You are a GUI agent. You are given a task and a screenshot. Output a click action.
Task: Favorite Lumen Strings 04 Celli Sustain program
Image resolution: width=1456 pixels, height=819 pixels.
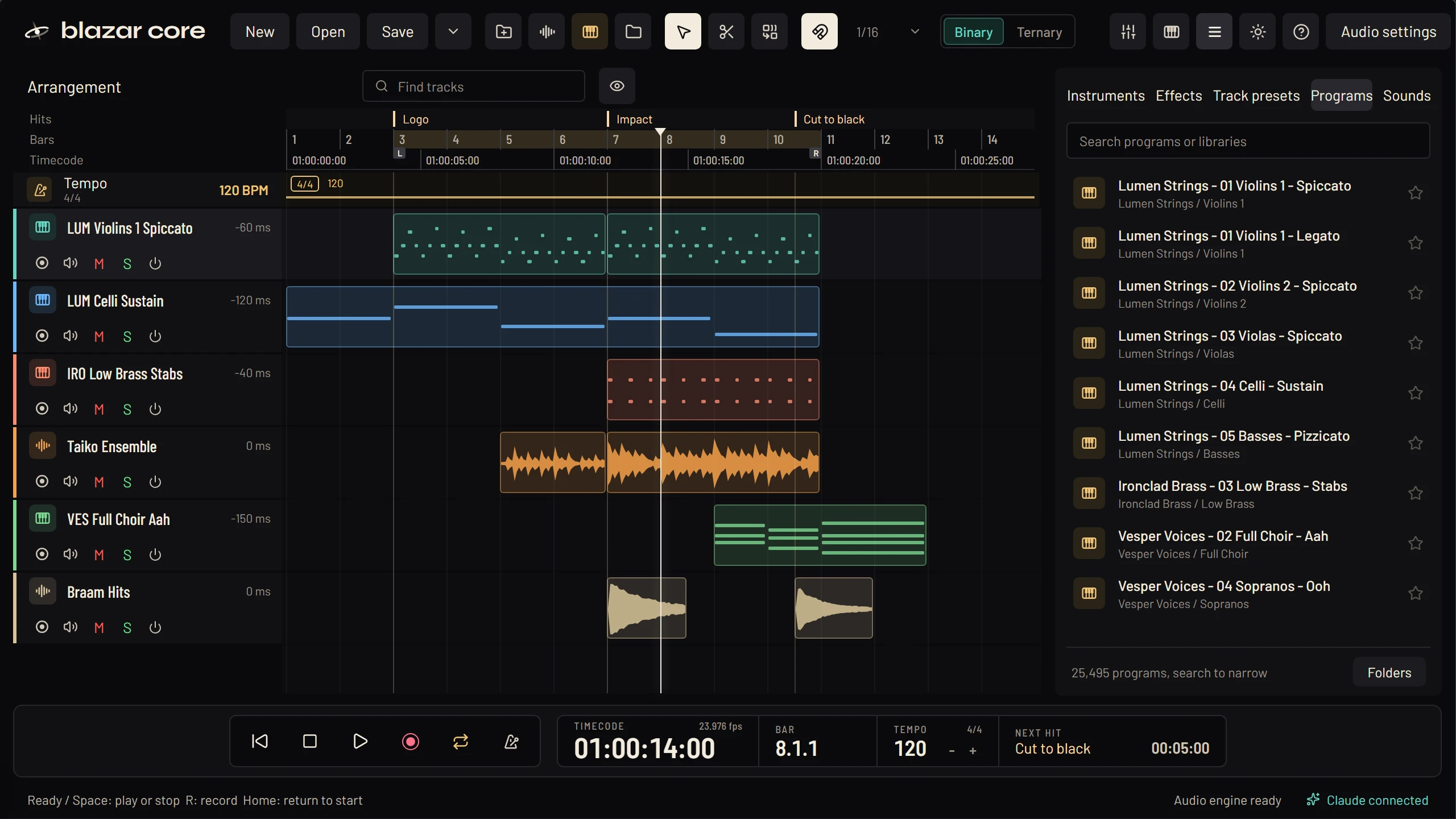pos(1416,393)
